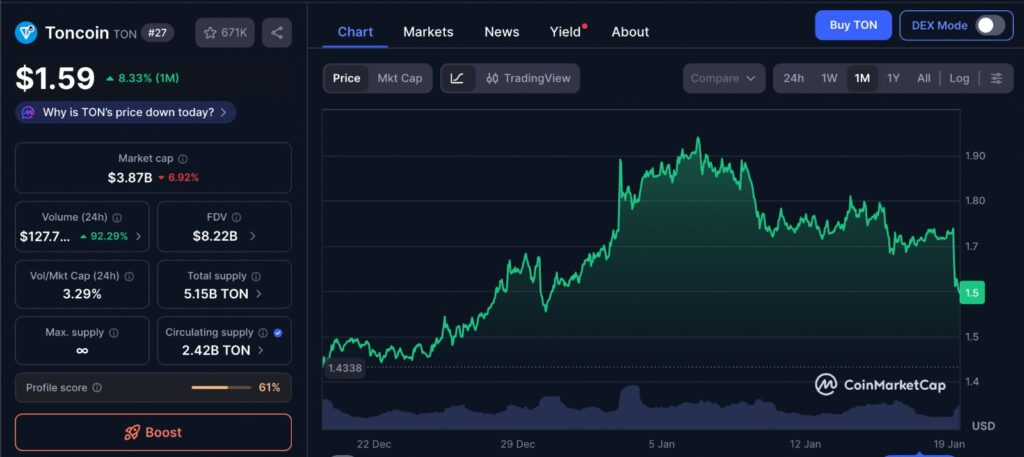Switch to the Yield tab
Image resolution: width=1024 pixels, height=457 pixels.
point(566,32)
